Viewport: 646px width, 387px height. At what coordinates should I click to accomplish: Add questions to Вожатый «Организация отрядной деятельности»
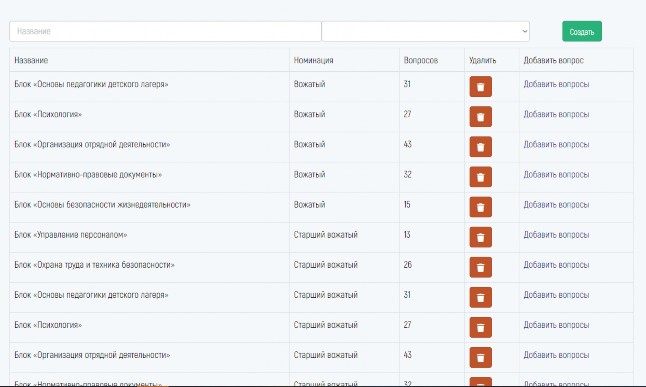pyautogui.click(x=556, y=144)
